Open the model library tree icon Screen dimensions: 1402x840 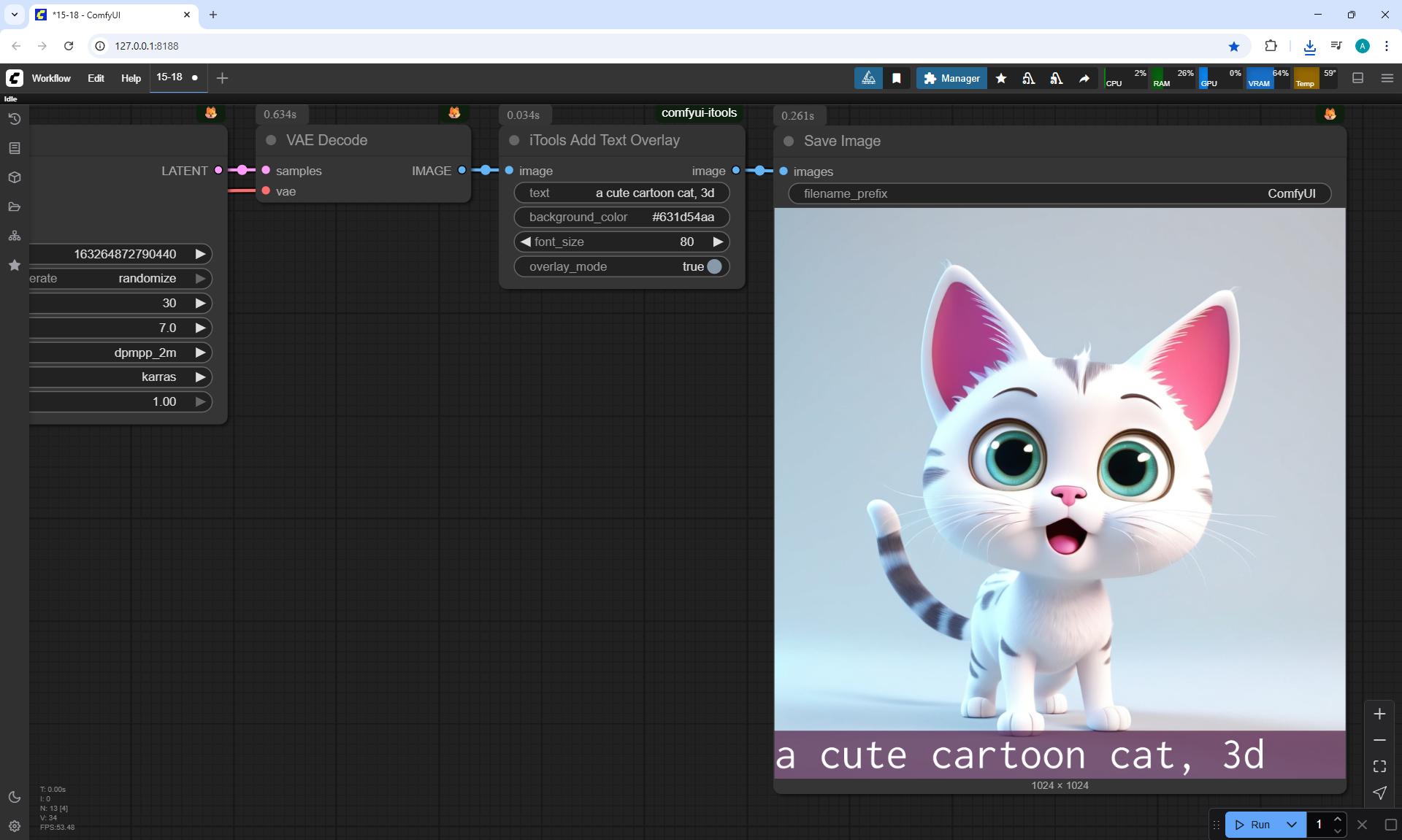click(x=14, y=236)
